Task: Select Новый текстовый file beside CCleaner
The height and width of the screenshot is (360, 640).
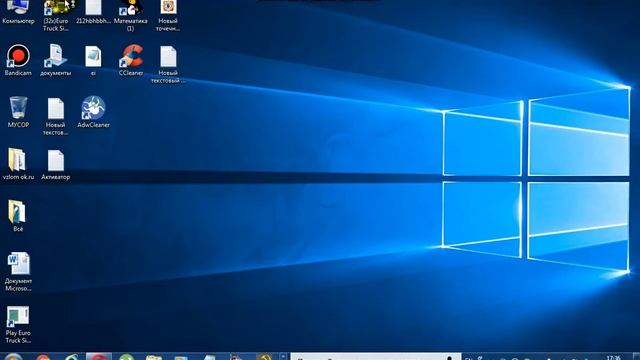Action: tap(168, 64)
